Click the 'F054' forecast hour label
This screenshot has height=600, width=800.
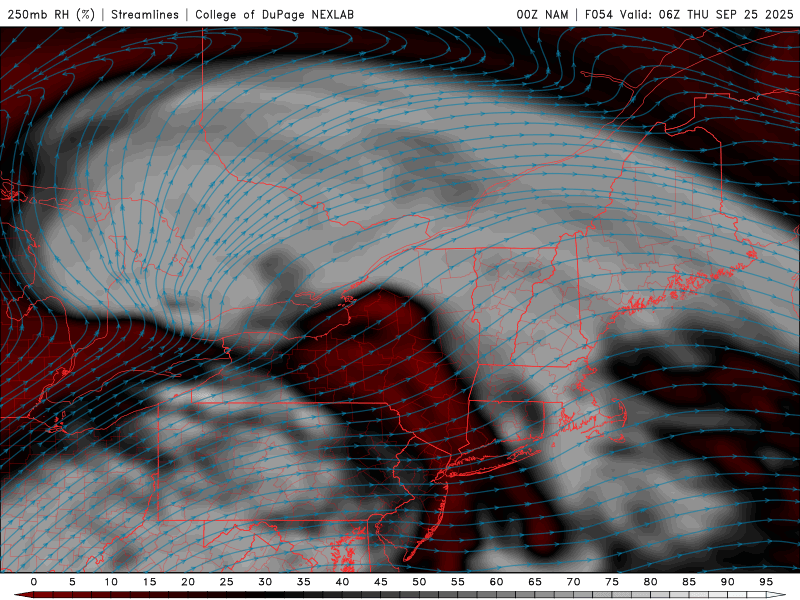[598, 14]
